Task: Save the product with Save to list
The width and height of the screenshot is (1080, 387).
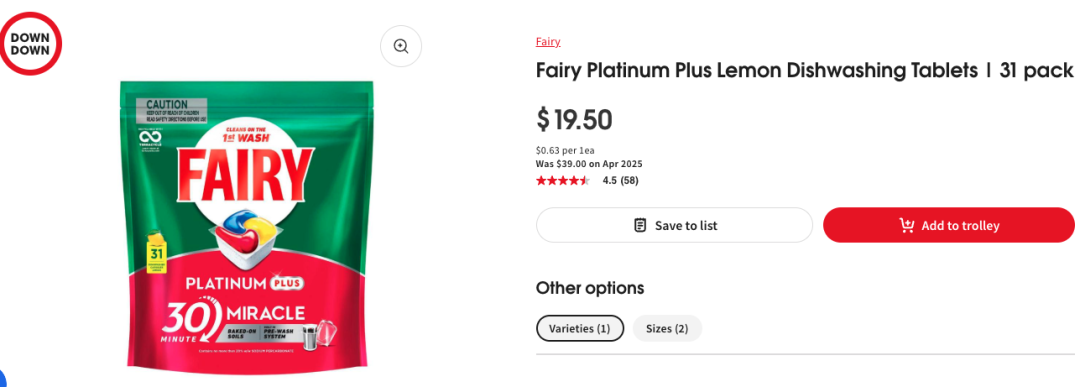Action: tap(674, 225)
